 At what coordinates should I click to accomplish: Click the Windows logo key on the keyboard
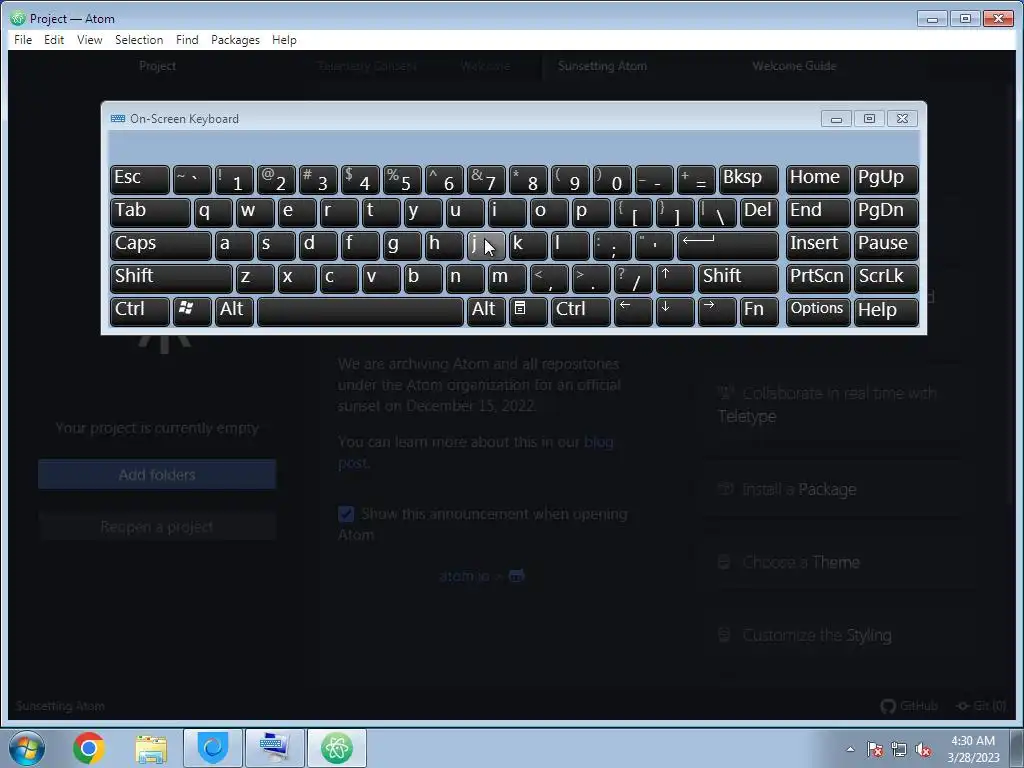coord(192,311)
